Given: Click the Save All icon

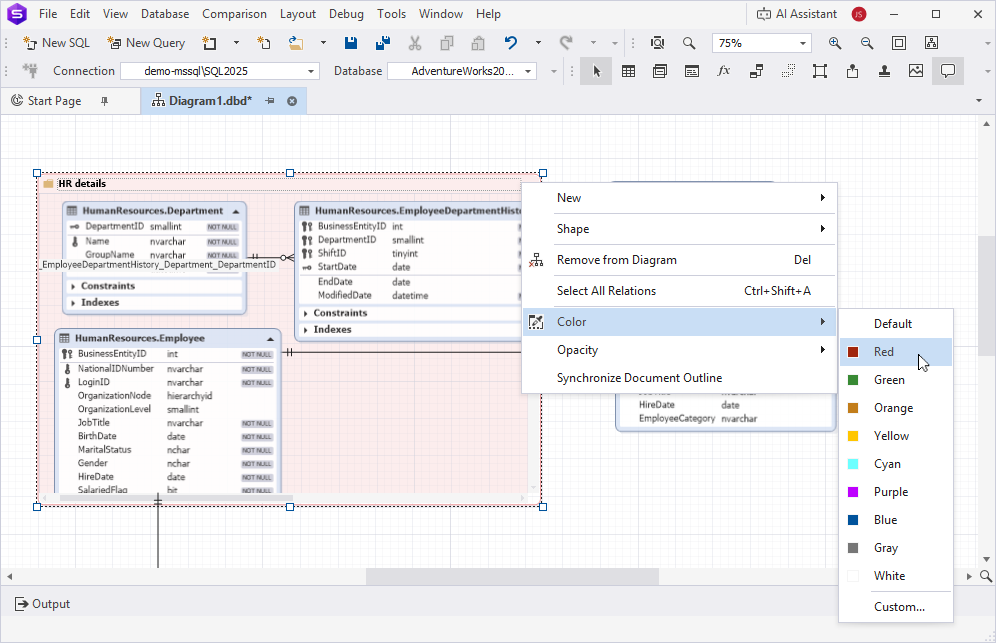Looking at the screenshot, I should tap(382, 43).
